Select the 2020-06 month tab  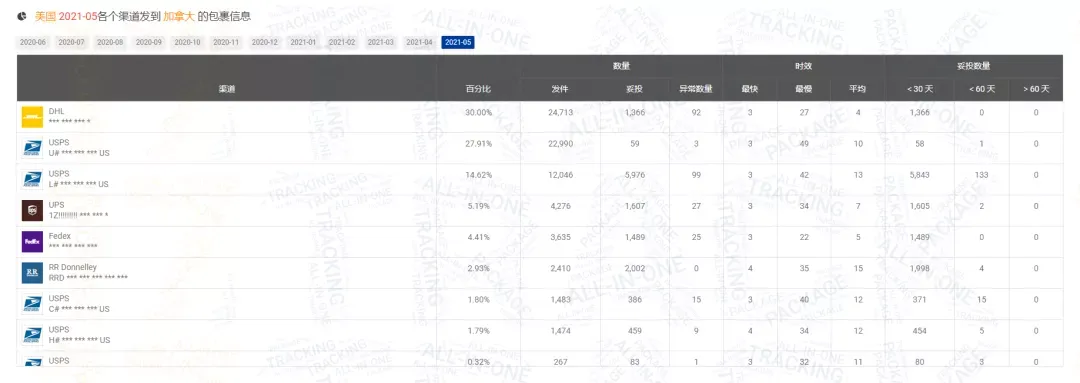(33, 42)
